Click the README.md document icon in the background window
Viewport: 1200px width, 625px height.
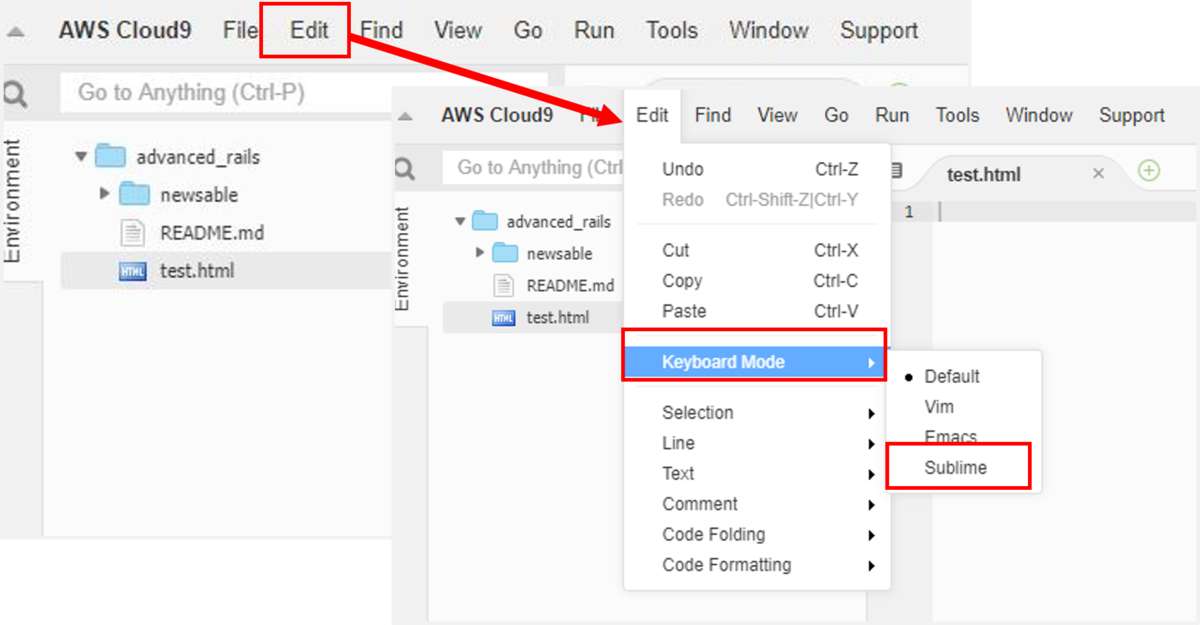[133, 233]
